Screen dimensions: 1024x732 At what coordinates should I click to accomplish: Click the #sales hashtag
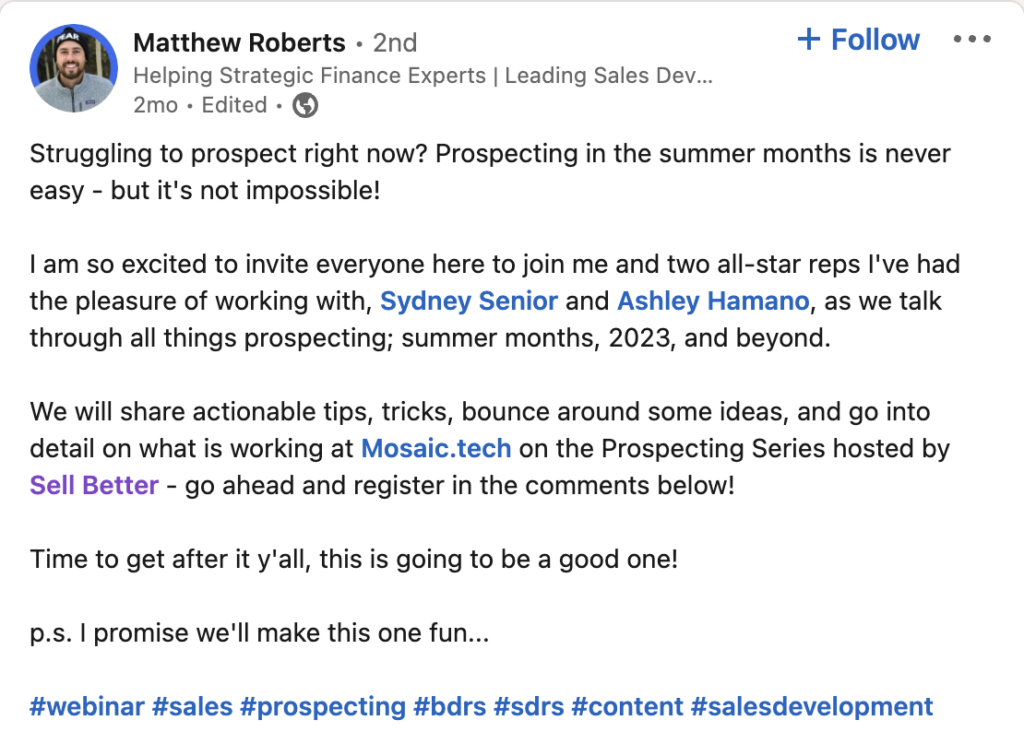pyautogui.click(x=192, y=707)
